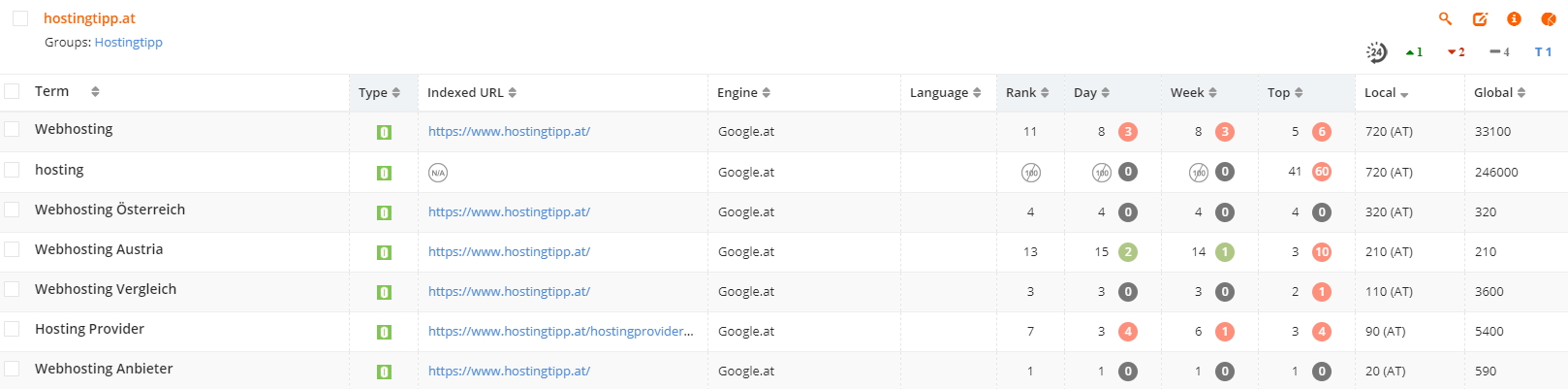Click the red Day change badge 4 for Hosting Provider
The image size is (1568, 389).
[x=1128, y=332]
